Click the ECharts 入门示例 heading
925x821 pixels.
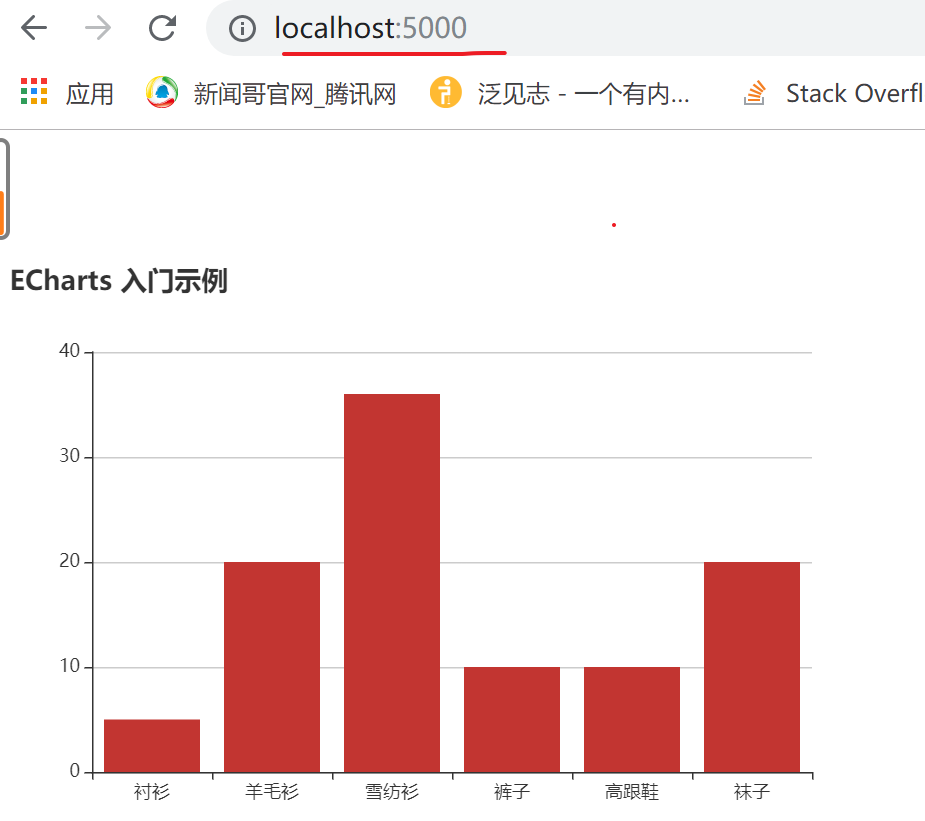pos(117,281)
